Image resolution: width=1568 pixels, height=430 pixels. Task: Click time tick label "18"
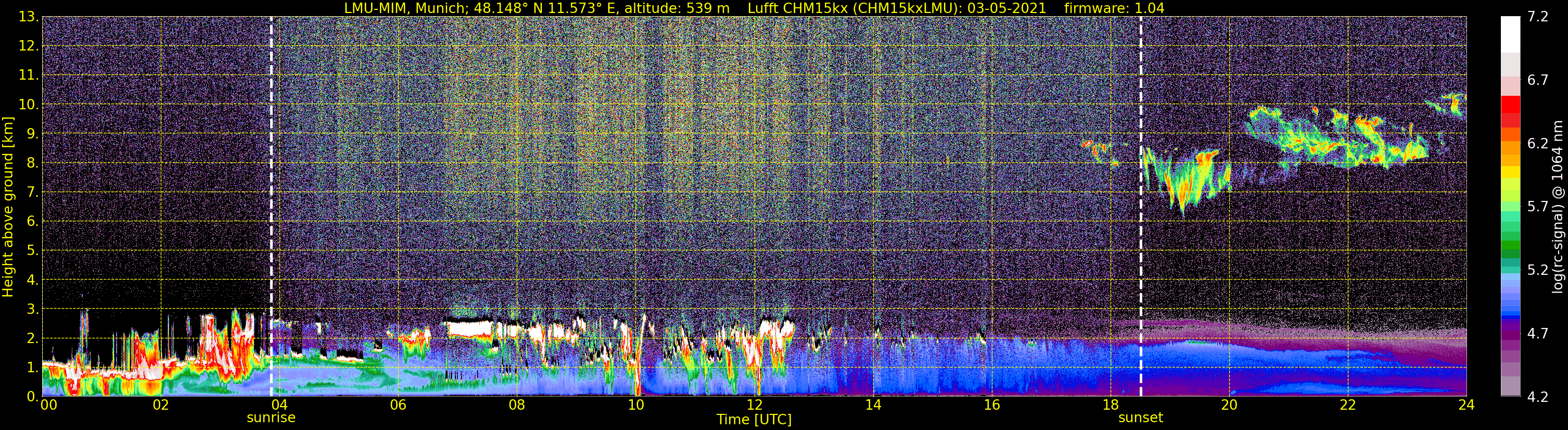(1110, 405)
